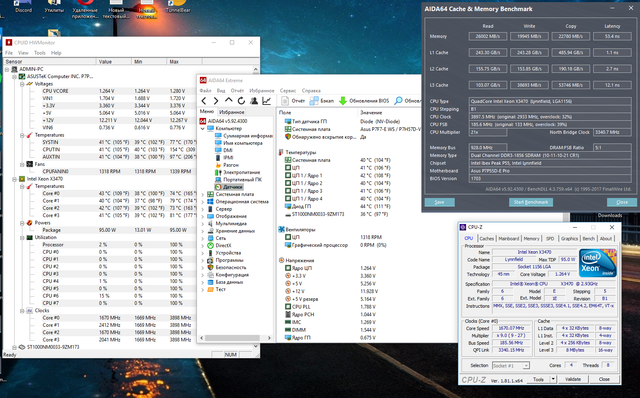Expand Хранение данных tree node
This screenshot has height=398, width=640.
(202, 231)
